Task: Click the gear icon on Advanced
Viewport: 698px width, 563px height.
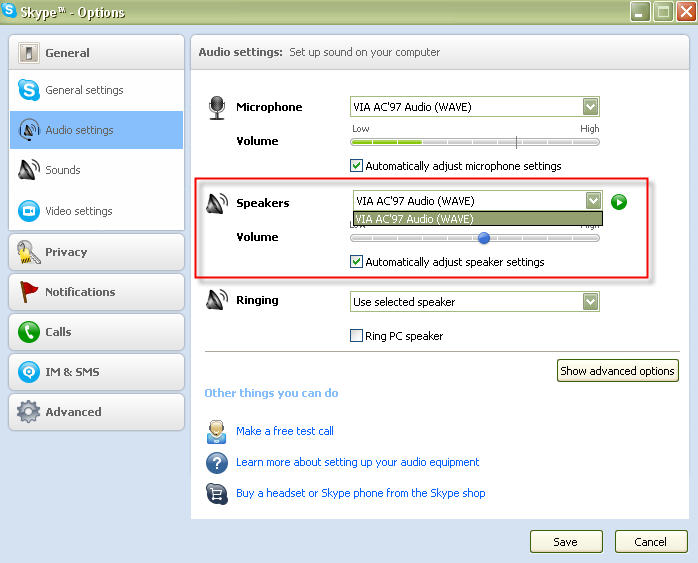Action: [x=28, y=412]
